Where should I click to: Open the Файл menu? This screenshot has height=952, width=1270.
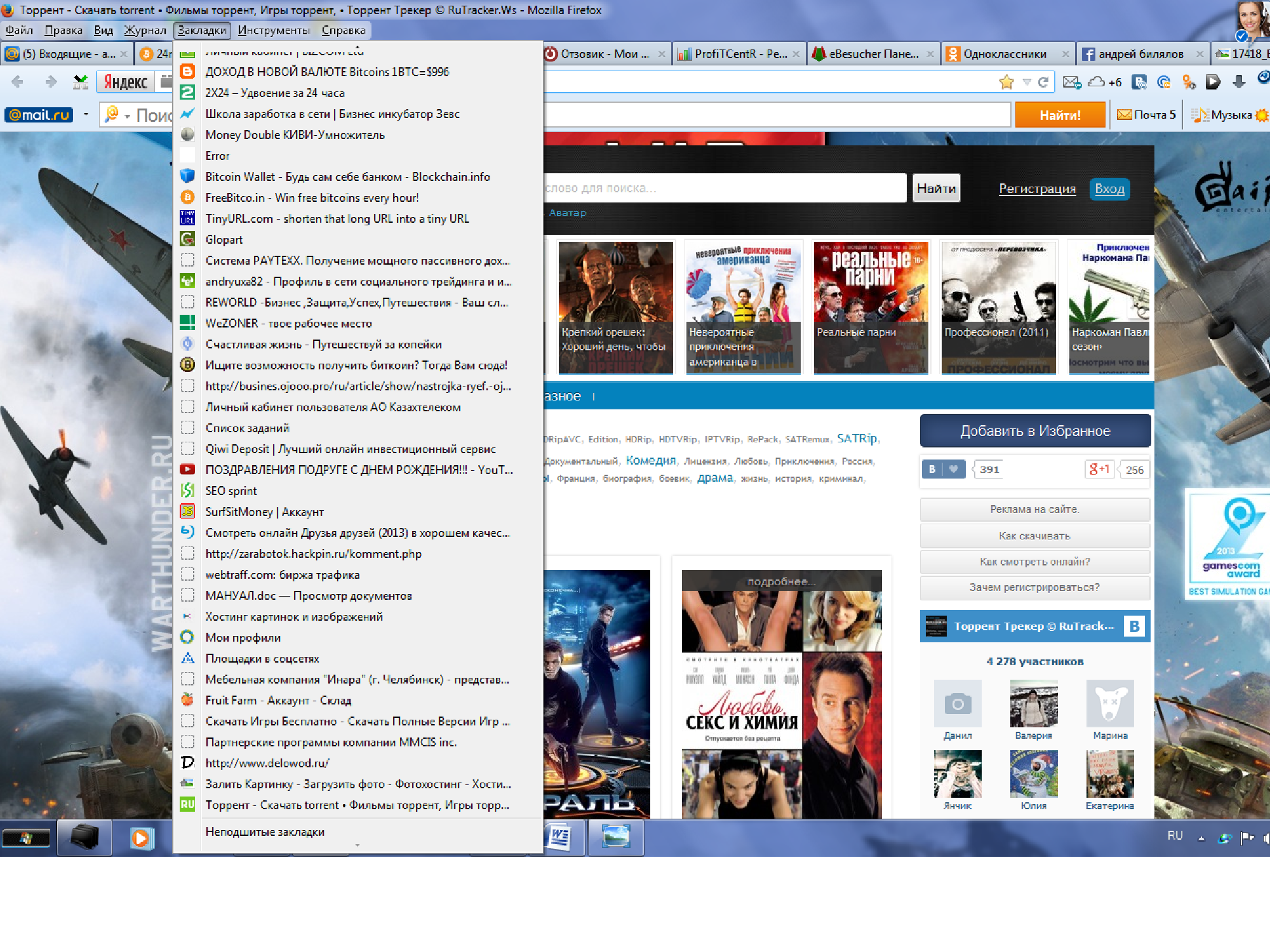(19, 30)
